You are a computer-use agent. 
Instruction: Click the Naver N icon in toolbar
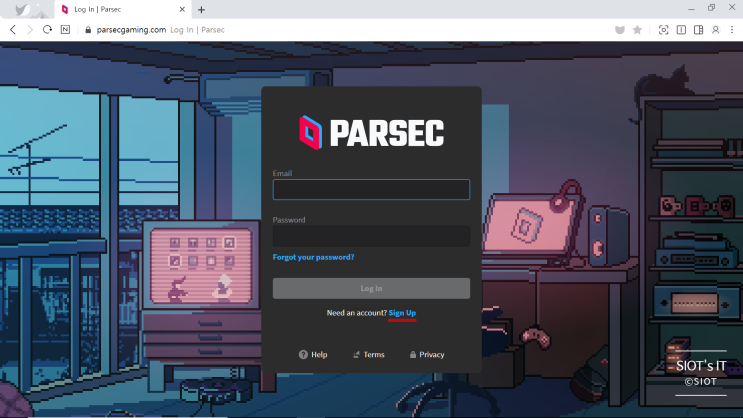point(65,30)
